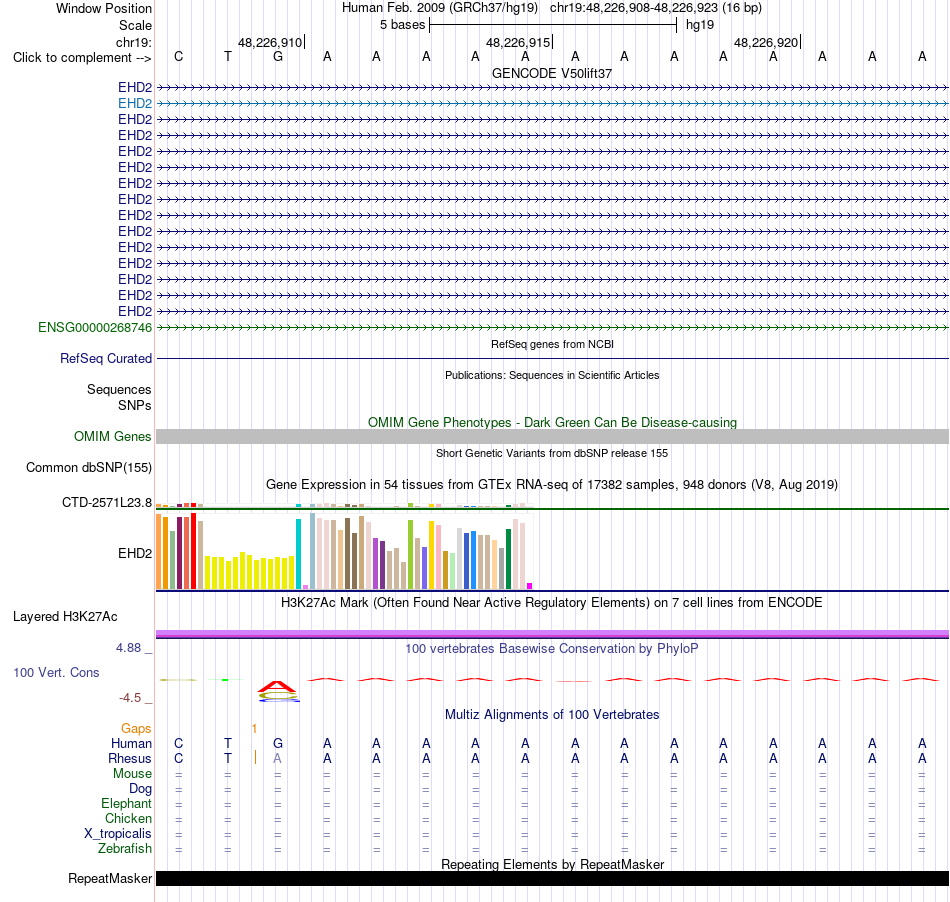Viewport: 950px width, 902px height.
Task: Click the Zebrafish alignment row label
Action: point(125,848)
